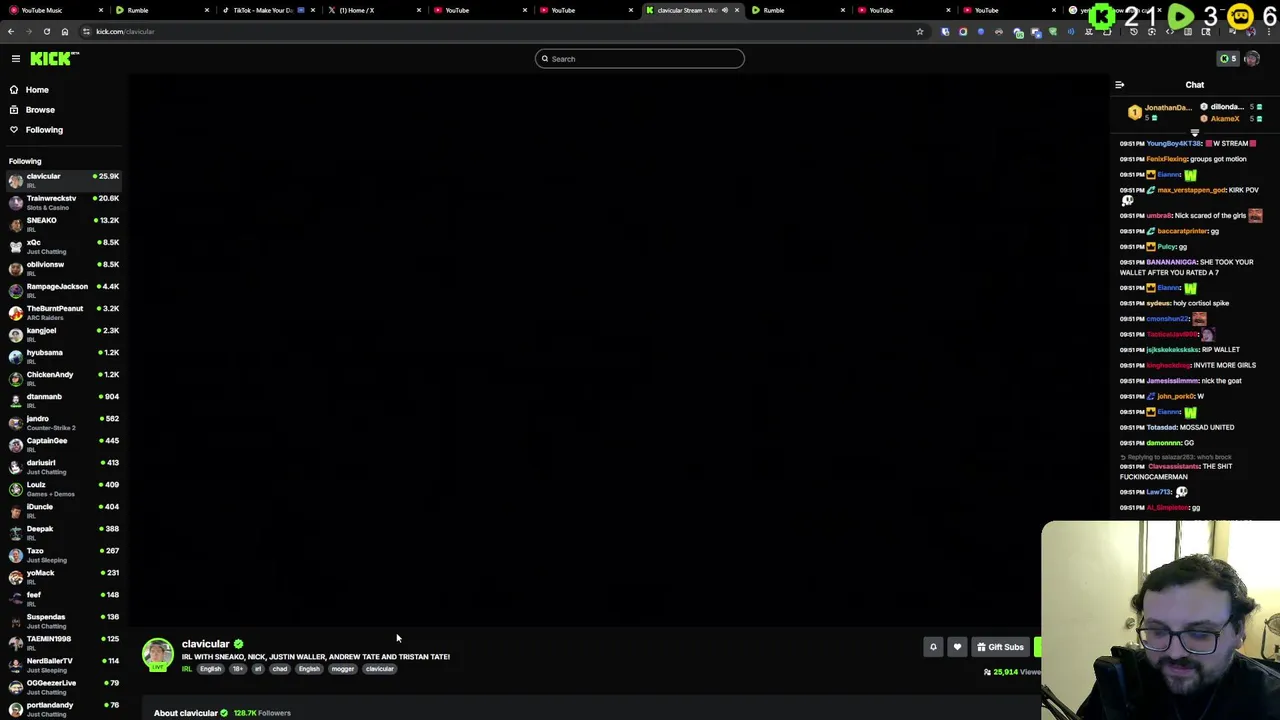Click the search field
Screen dimensions: 1280x720
[x=640, y=59]
